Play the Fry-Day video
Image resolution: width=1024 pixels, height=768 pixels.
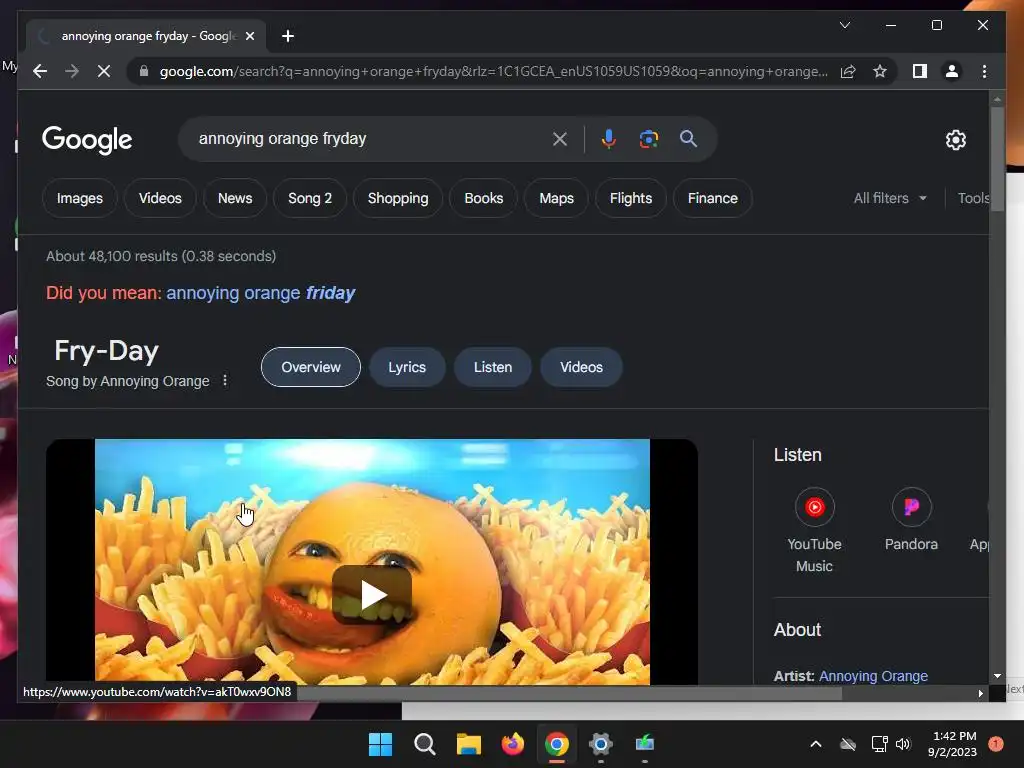pyautogui.click(x=372, y=595)
